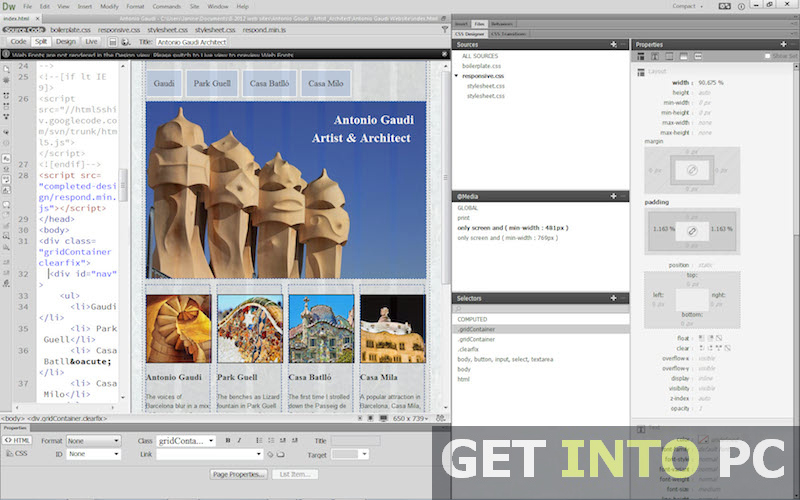Screen dimensions: 800x500
Task: Select mobile size icon in status bar
Action: coord(360,418)
